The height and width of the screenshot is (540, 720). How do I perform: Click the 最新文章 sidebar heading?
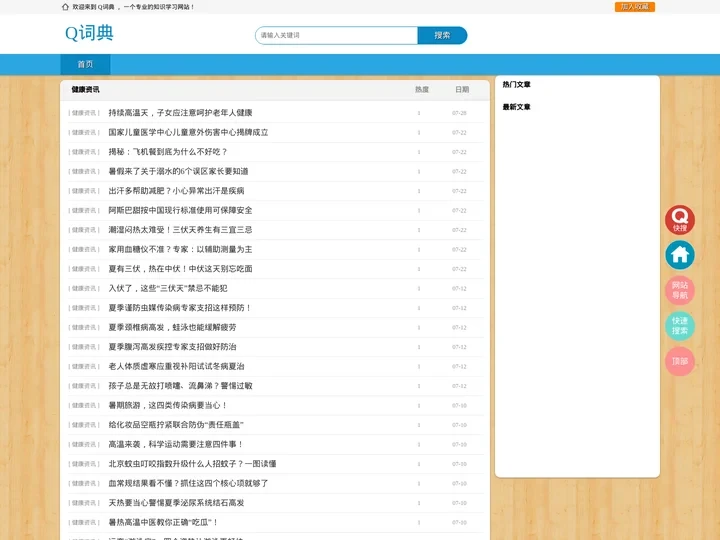click(517, 107)
